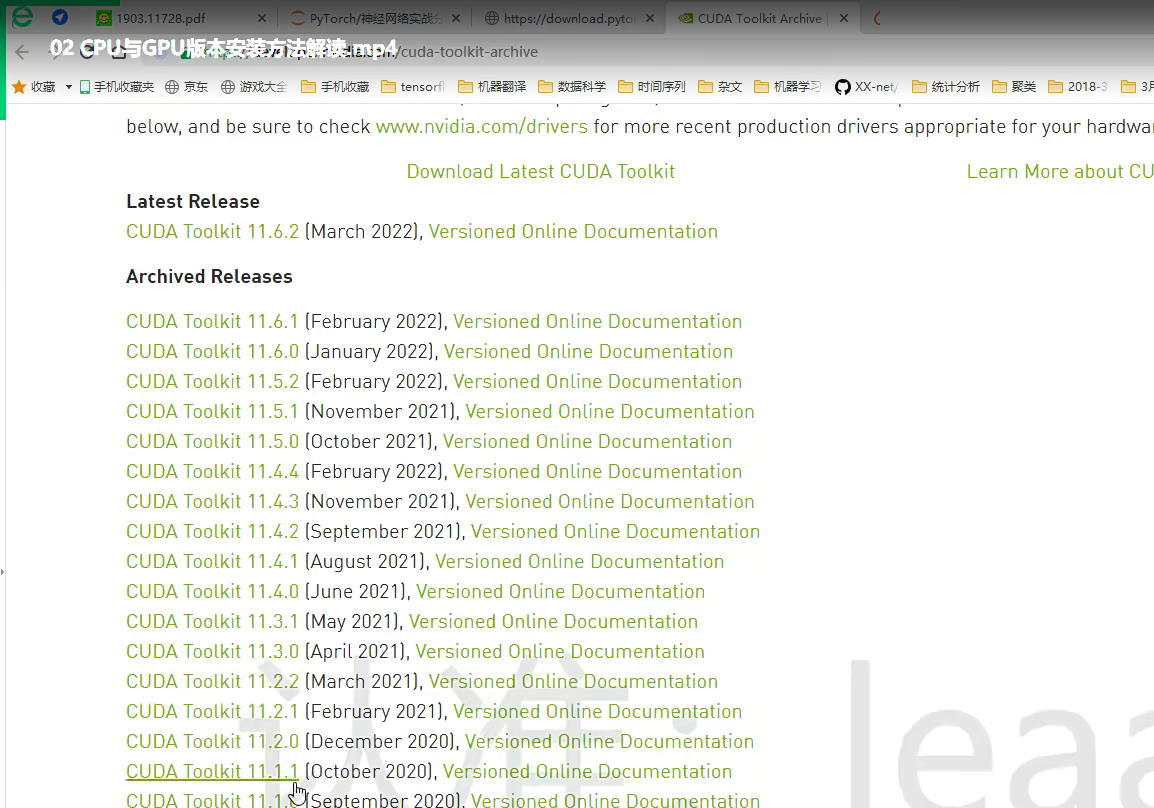Viewport: 1154px width, 808px height.
Task: Click the browser back arrow
Action: pyautogui.click(x=22, y=52)
